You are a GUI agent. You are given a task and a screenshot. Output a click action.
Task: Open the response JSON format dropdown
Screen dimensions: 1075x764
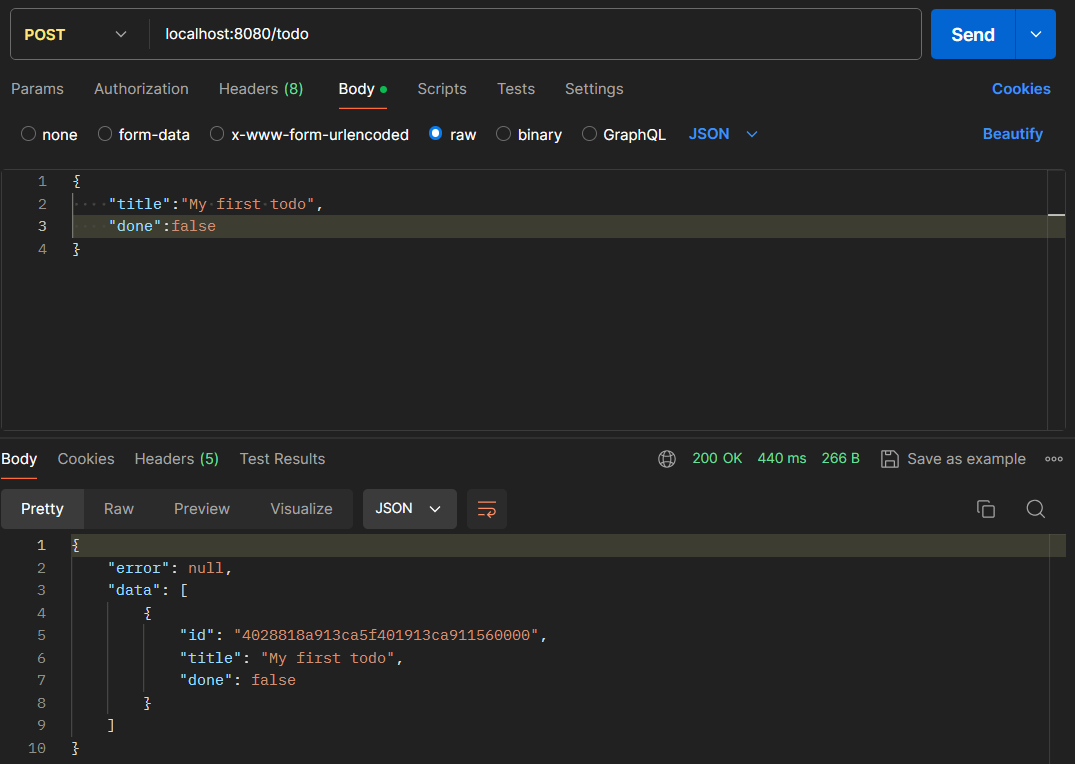pyautogui.click(x=409, y=509)
